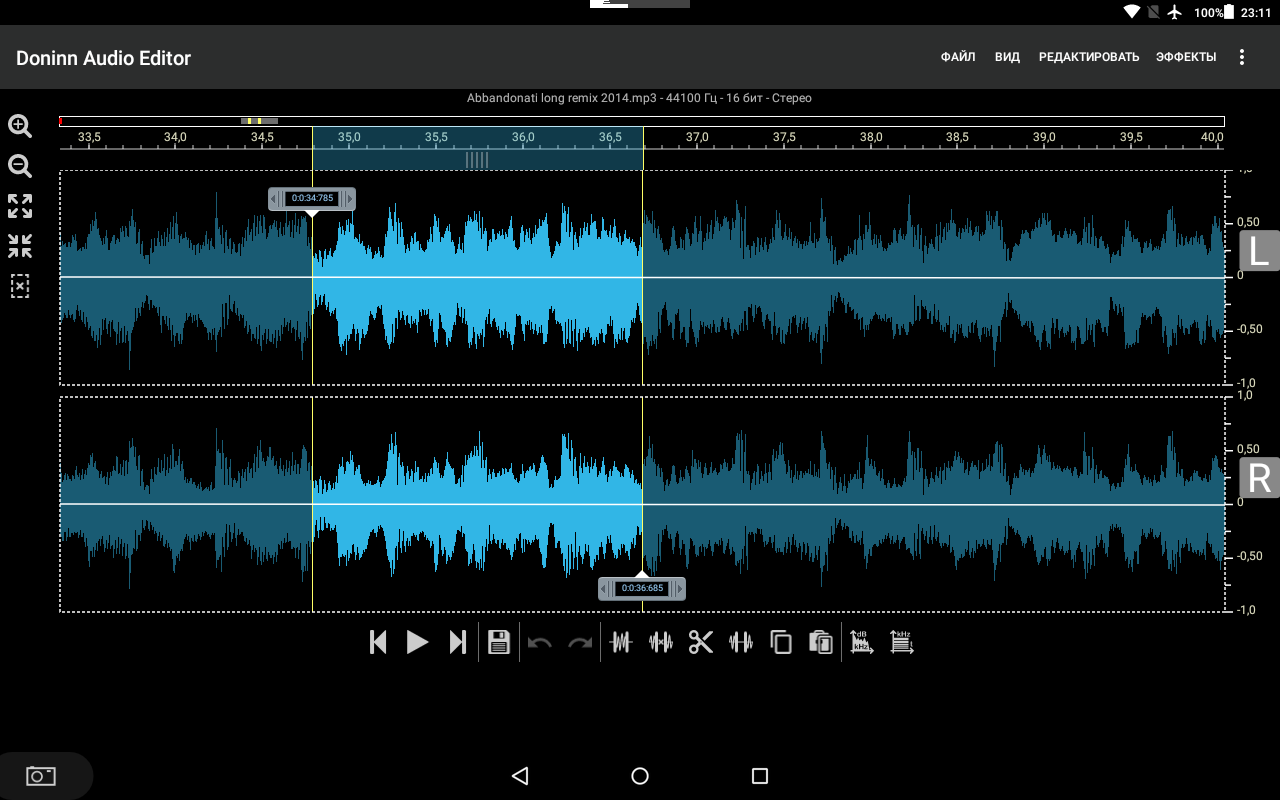This screenshot has width=1280, height=800.
Task: Click the waveform icon with X (delete selection)
Action: click(661, 642)
